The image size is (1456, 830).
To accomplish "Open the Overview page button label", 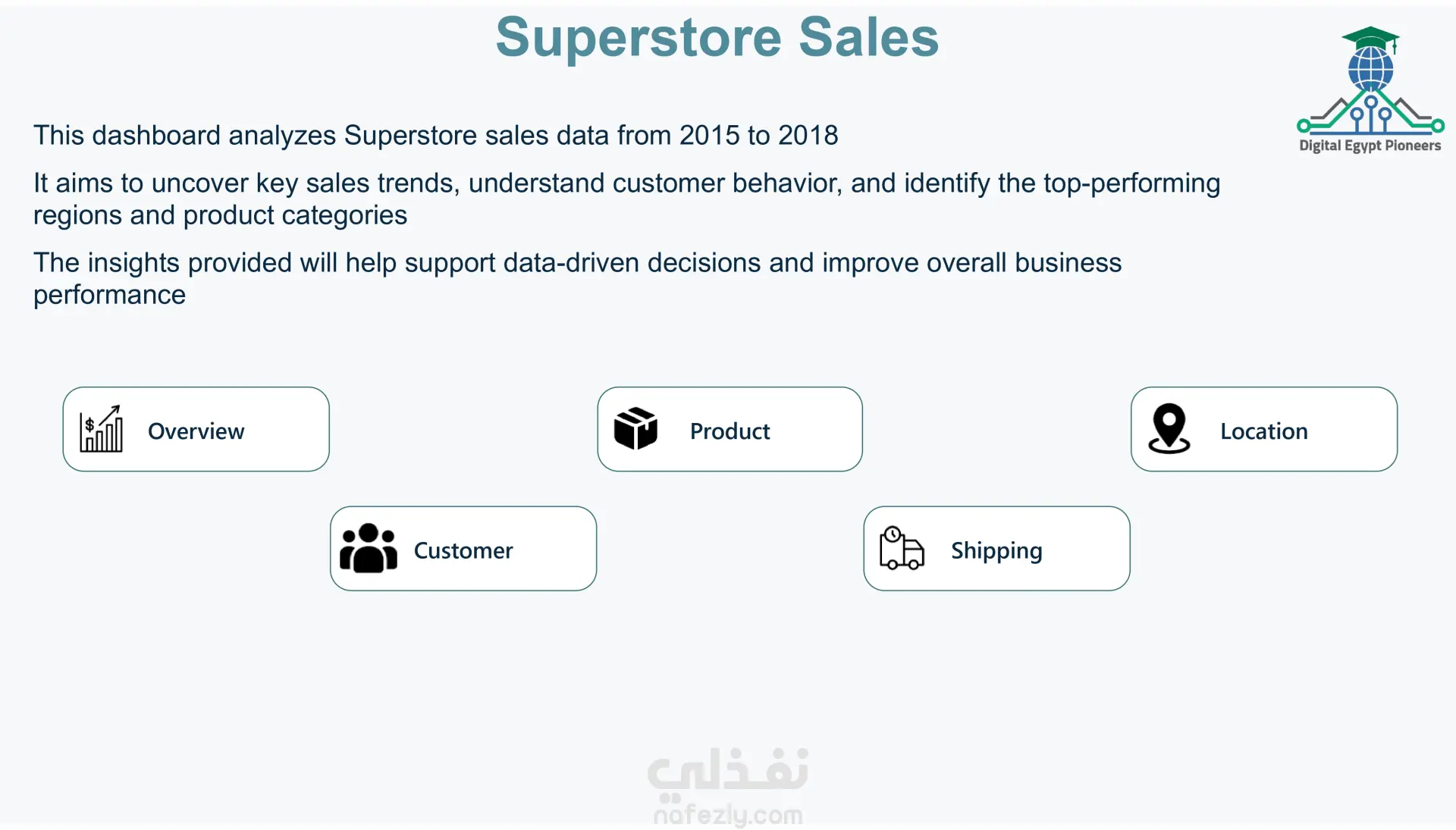I will coord(196,431).
